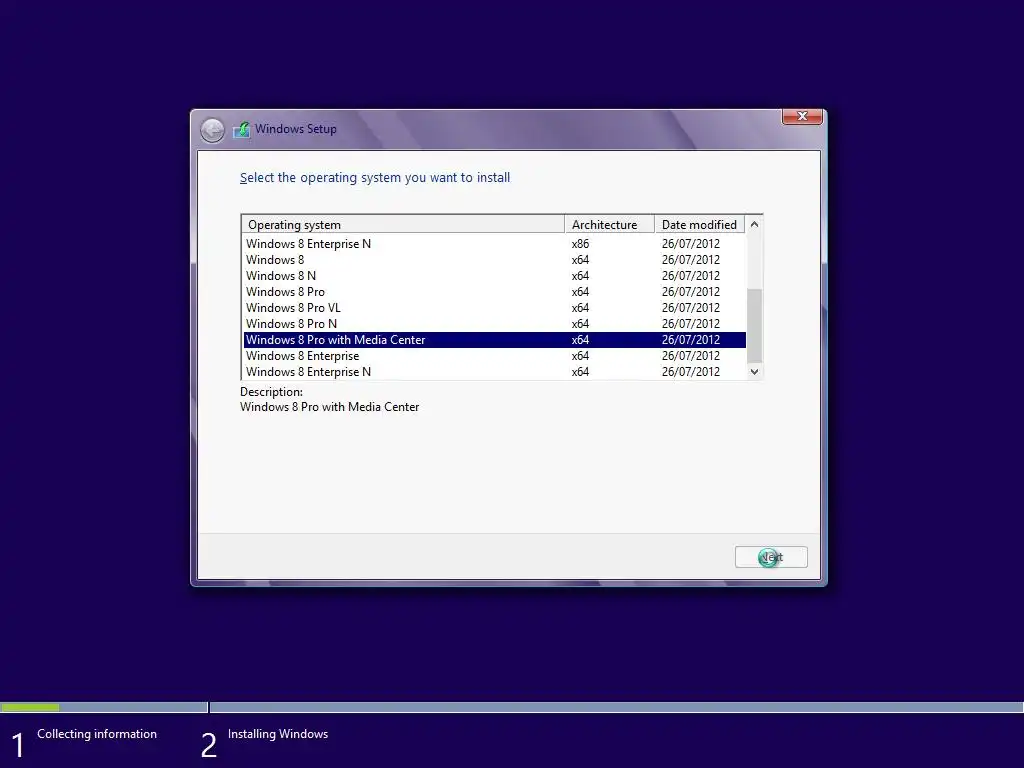
Task: Select the Windows 8 Pro row
Action: click(494, 292)
